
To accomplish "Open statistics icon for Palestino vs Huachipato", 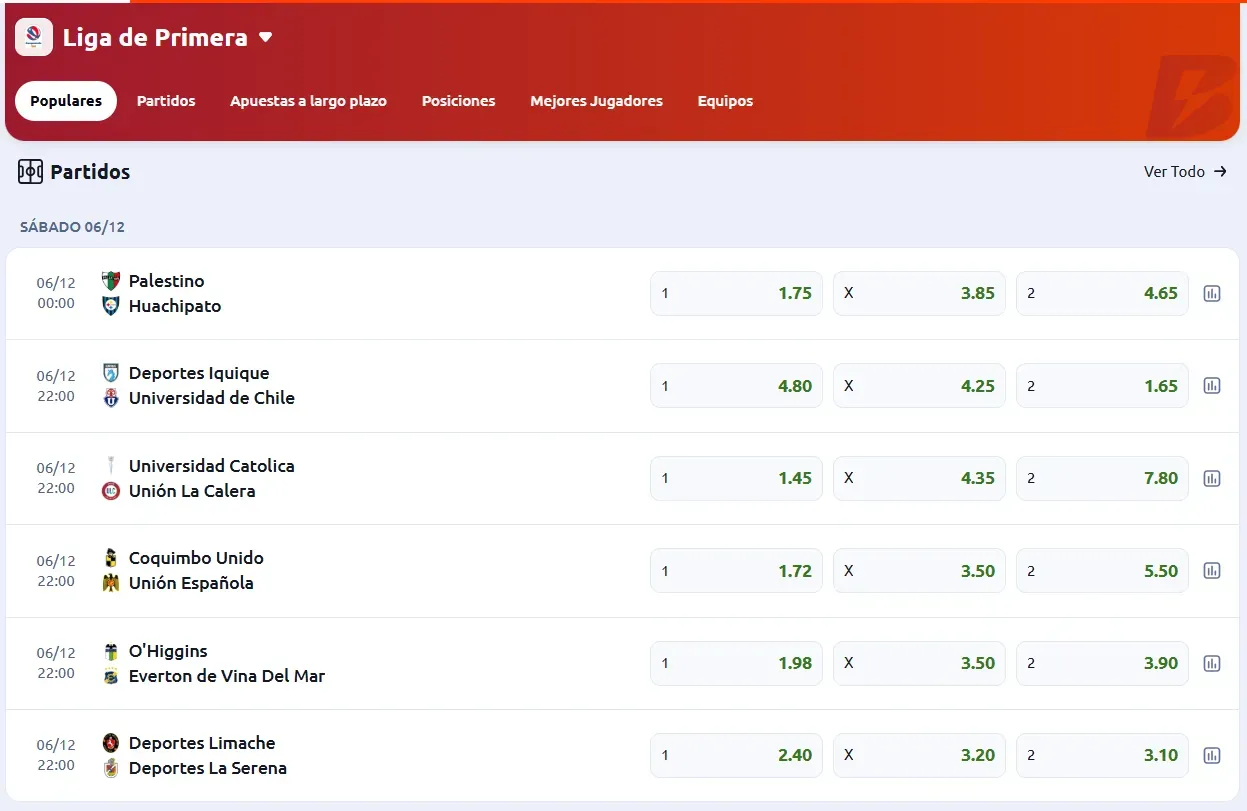I will (x=1211, y=294).
